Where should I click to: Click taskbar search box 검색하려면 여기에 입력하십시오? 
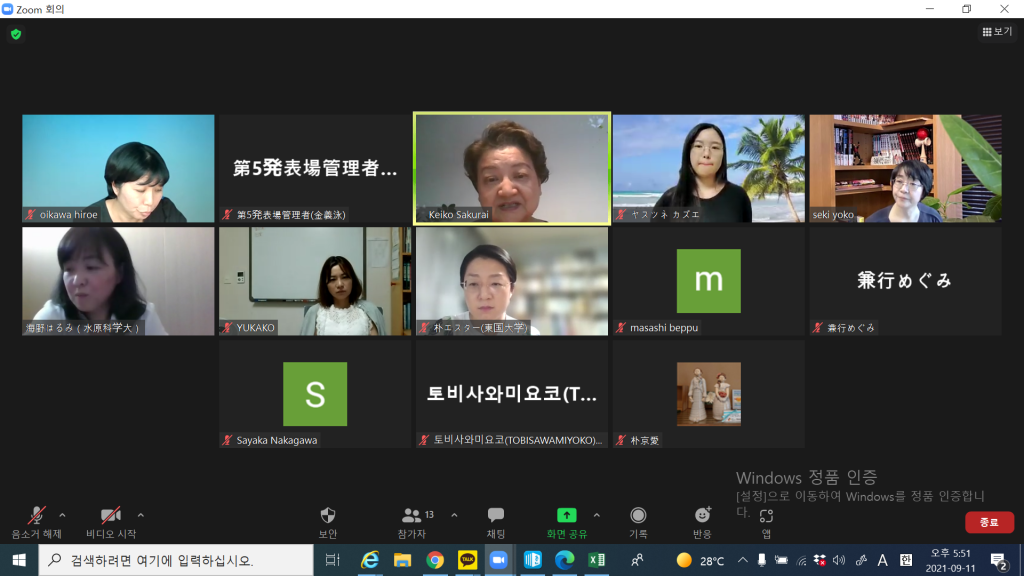tap(176, 560)
